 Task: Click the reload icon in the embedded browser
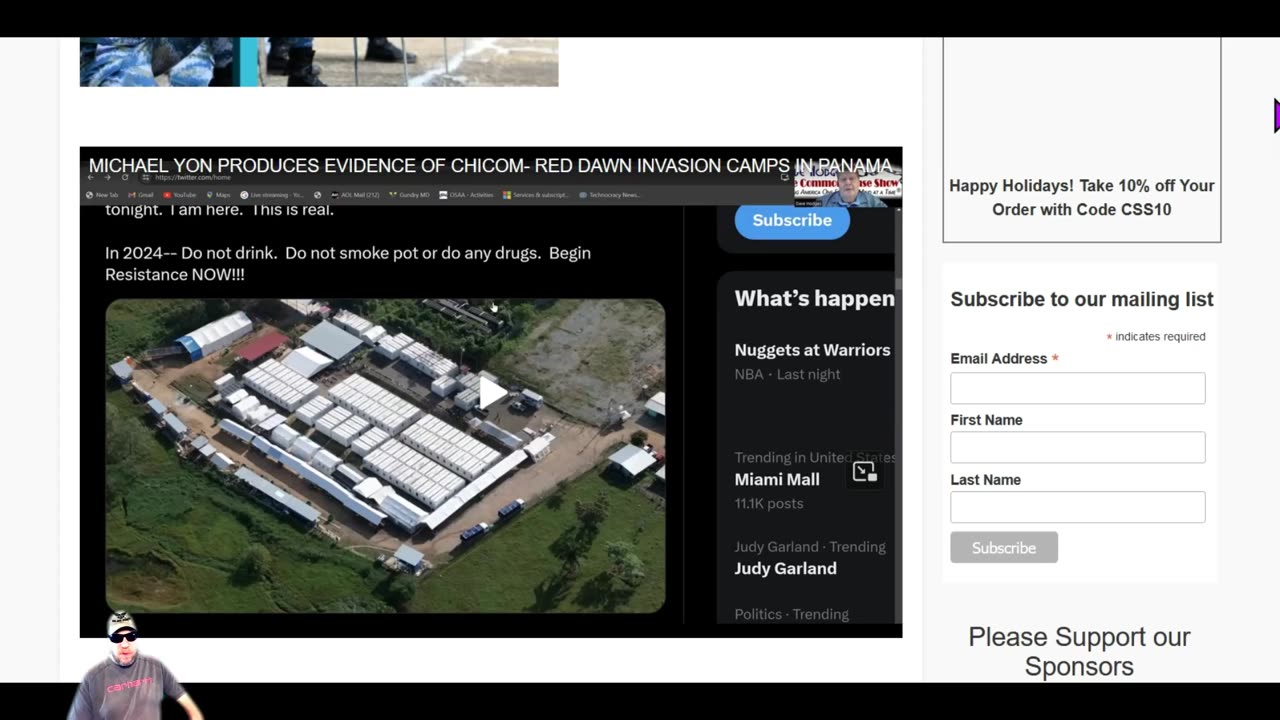[125, 178]
